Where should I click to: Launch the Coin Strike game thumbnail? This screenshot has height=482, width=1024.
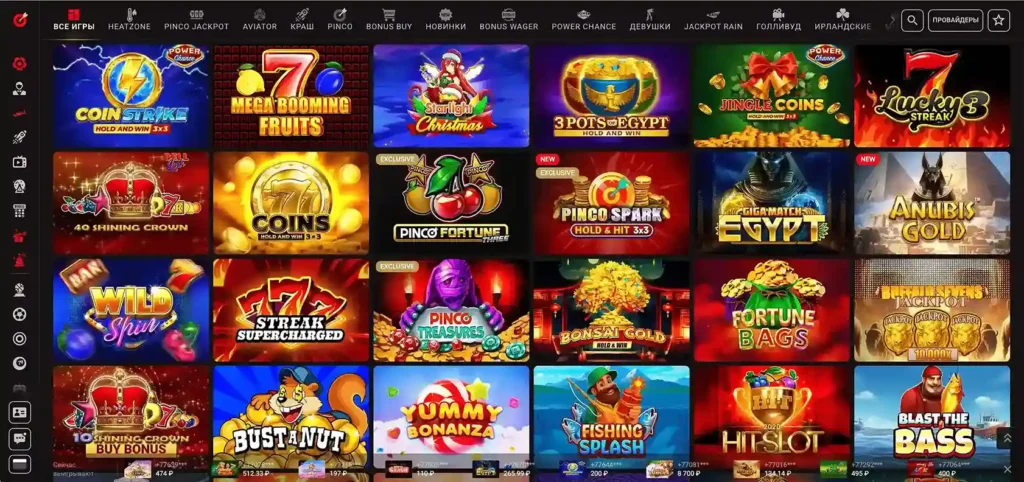click(131, 95)
